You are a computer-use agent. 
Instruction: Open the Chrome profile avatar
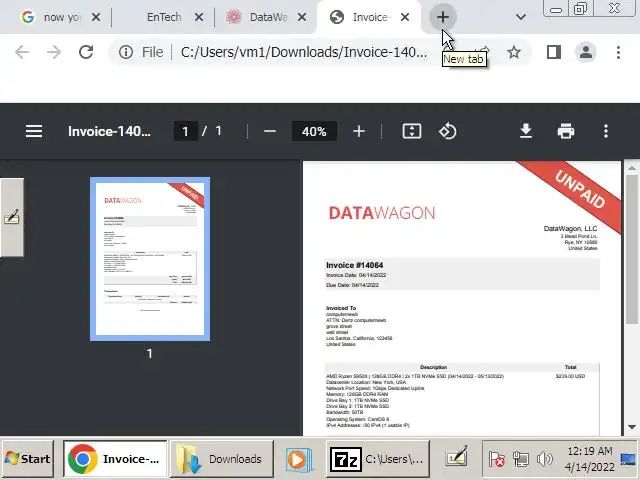tap(586, 52)
